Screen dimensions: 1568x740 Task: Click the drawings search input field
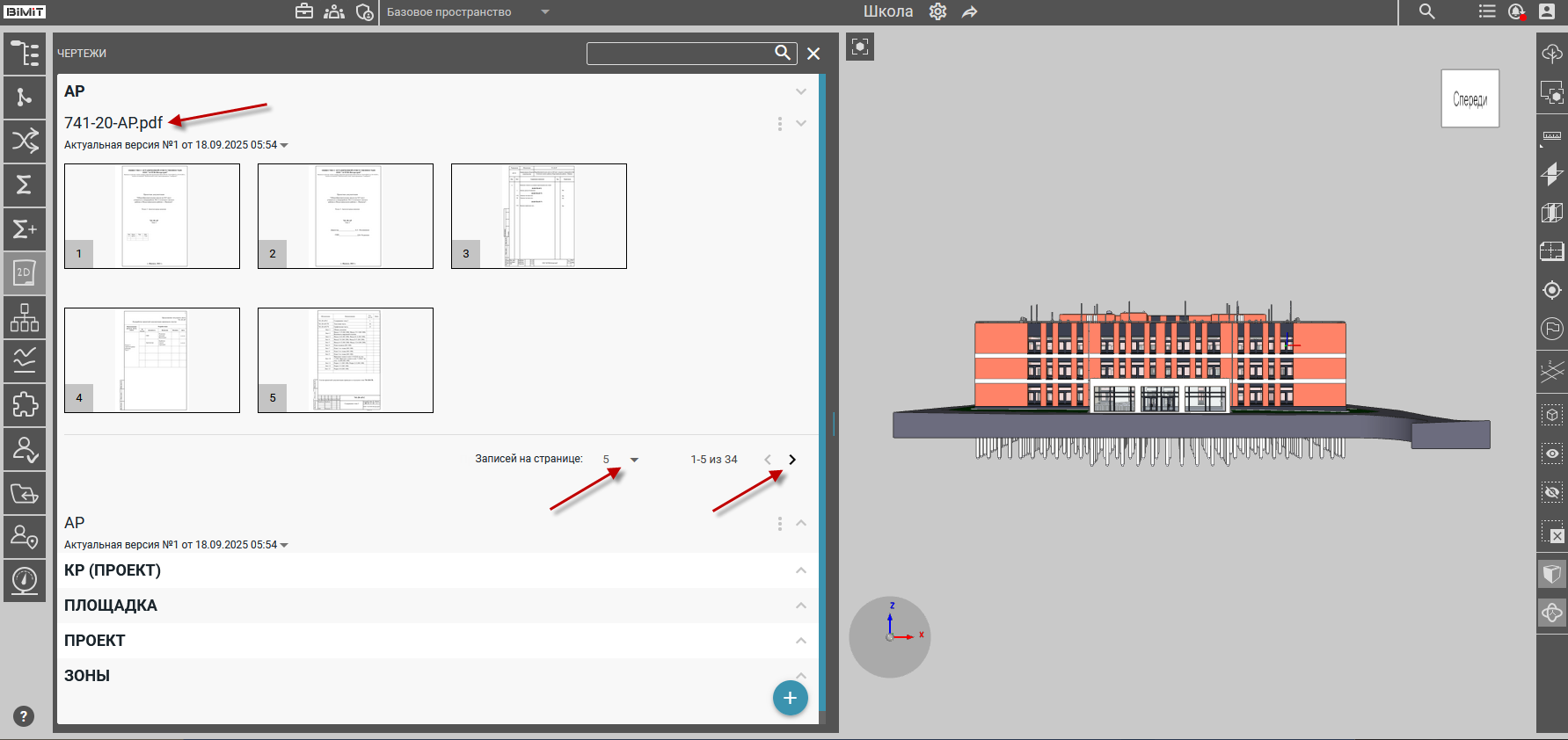[x=679, y=54]
